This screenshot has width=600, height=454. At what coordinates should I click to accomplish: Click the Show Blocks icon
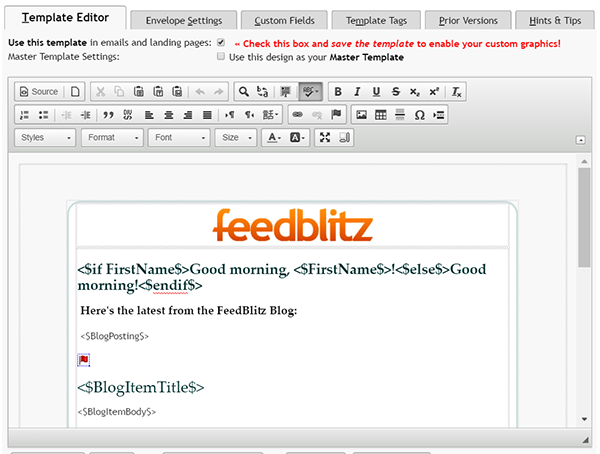pyautogui.click(x=344, y=138)
